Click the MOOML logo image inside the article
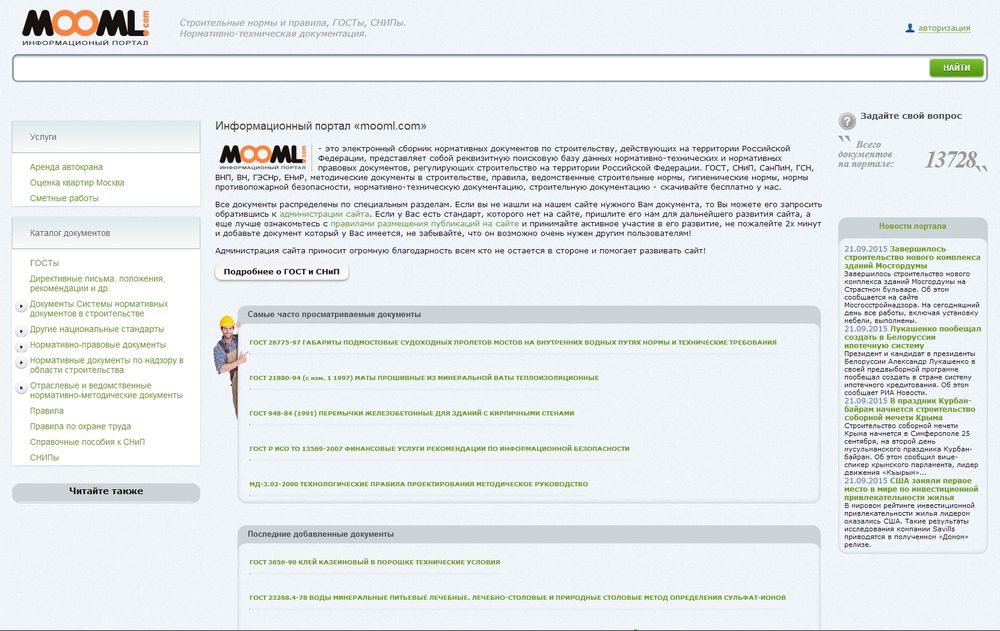Viewport: 1000px width, 631px height. (x=263, y=158)
